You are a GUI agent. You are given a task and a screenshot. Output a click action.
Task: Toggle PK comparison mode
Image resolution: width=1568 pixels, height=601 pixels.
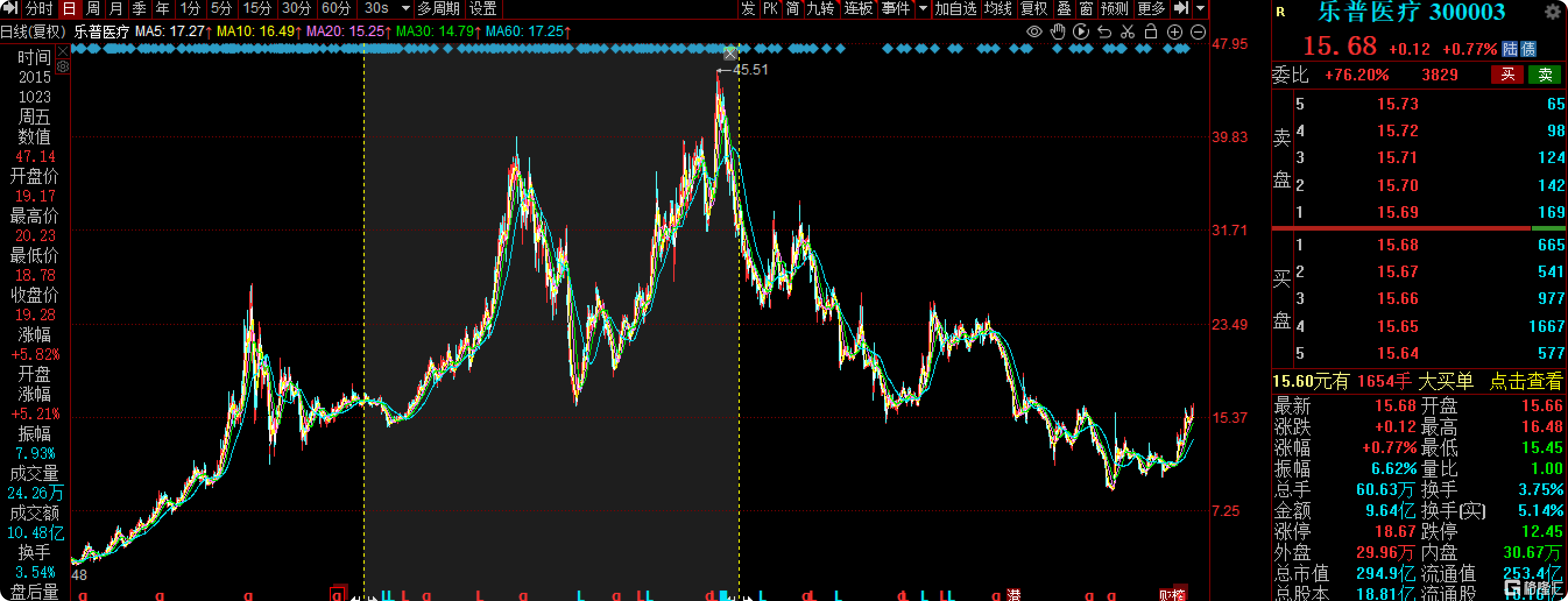(x=771, y=9)
